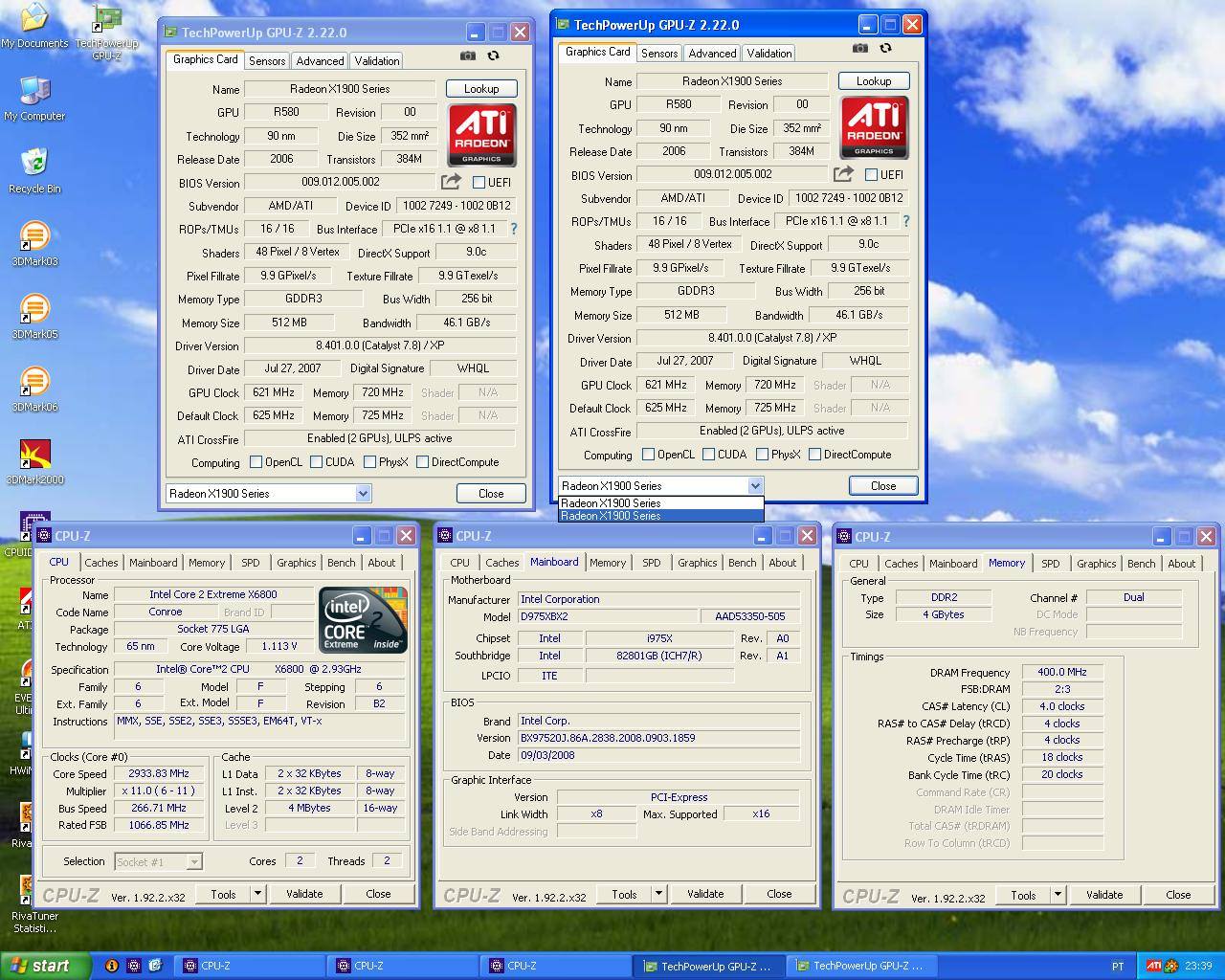Viewport: 1225px width, 980px height.
Task: Click Close button in Mainboard CPU-Z window
Action: pos(779,894)
